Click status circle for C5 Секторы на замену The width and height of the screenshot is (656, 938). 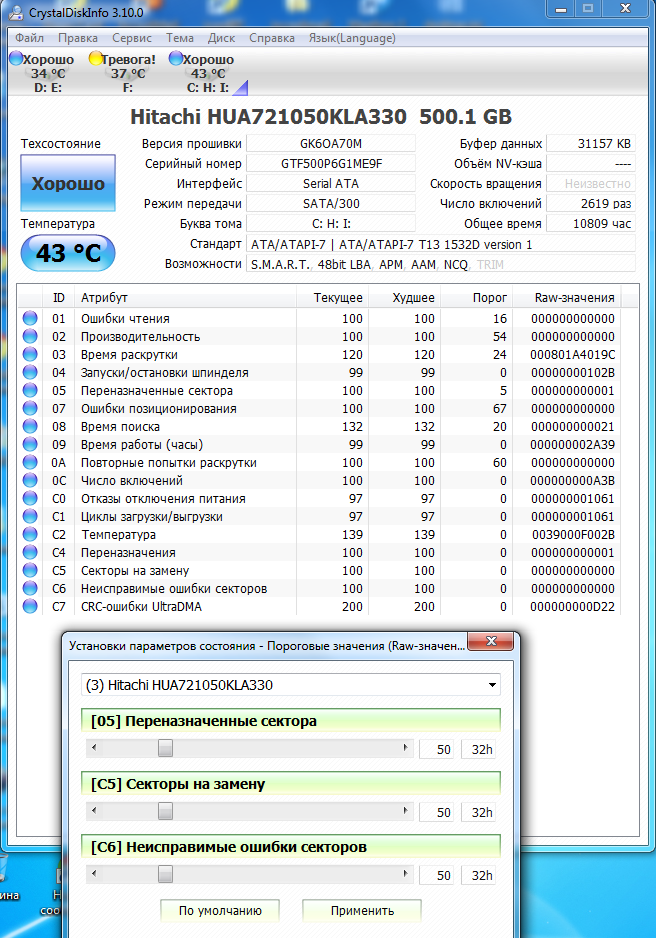point(30,570)
